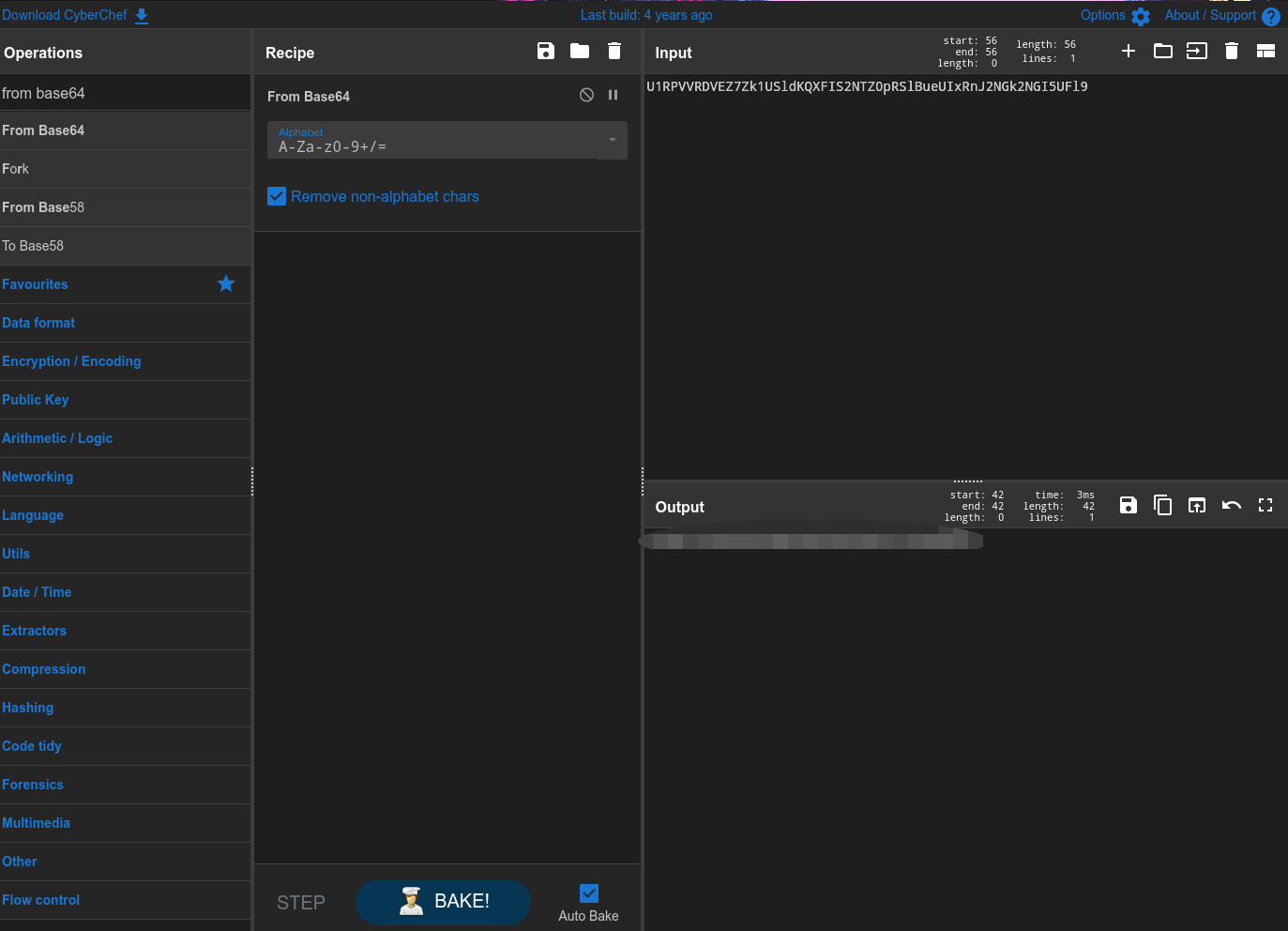
Task: Clear the recipe with the trash icon
Action: [x=614, y=52]
